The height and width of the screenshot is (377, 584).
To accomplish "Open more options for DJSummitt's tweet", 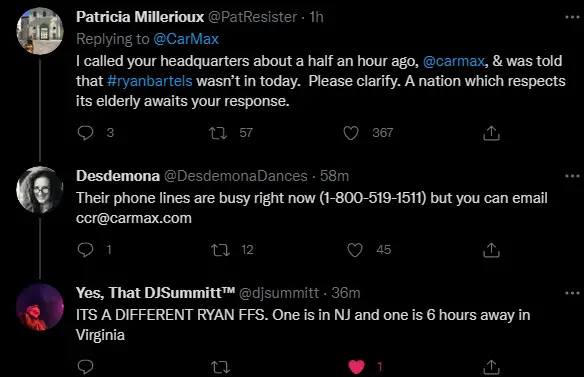I will pos(572,293).
